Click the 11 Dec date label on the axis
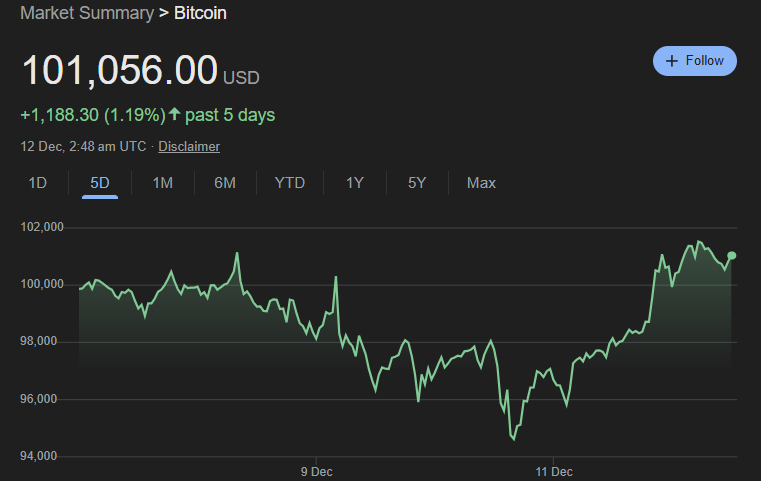The width and height of the screenshot is (761, 481). [x=553, y=470]
